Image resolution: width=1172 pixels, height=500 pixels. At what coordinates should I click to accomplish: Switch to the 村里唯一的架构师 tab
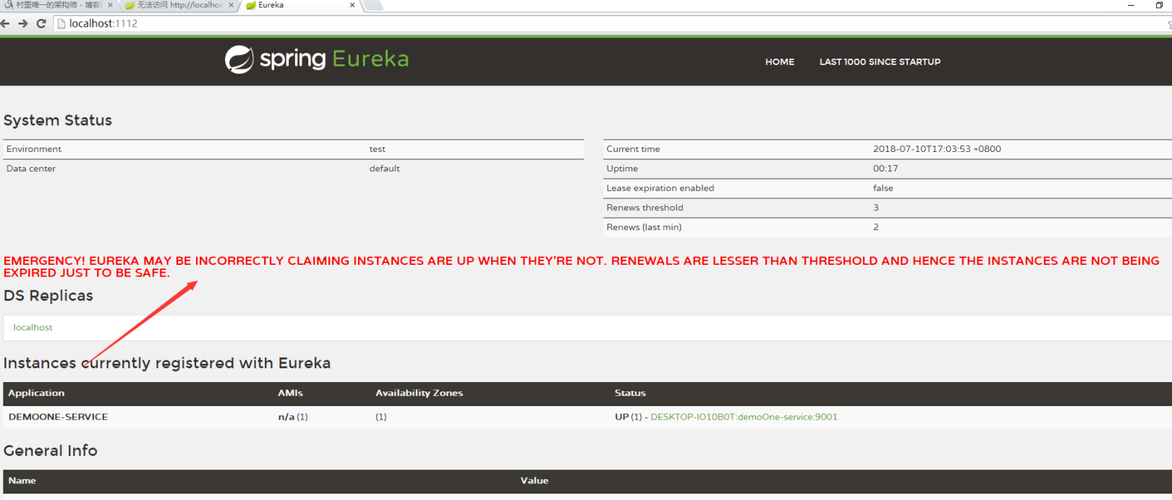click(58, 5)
